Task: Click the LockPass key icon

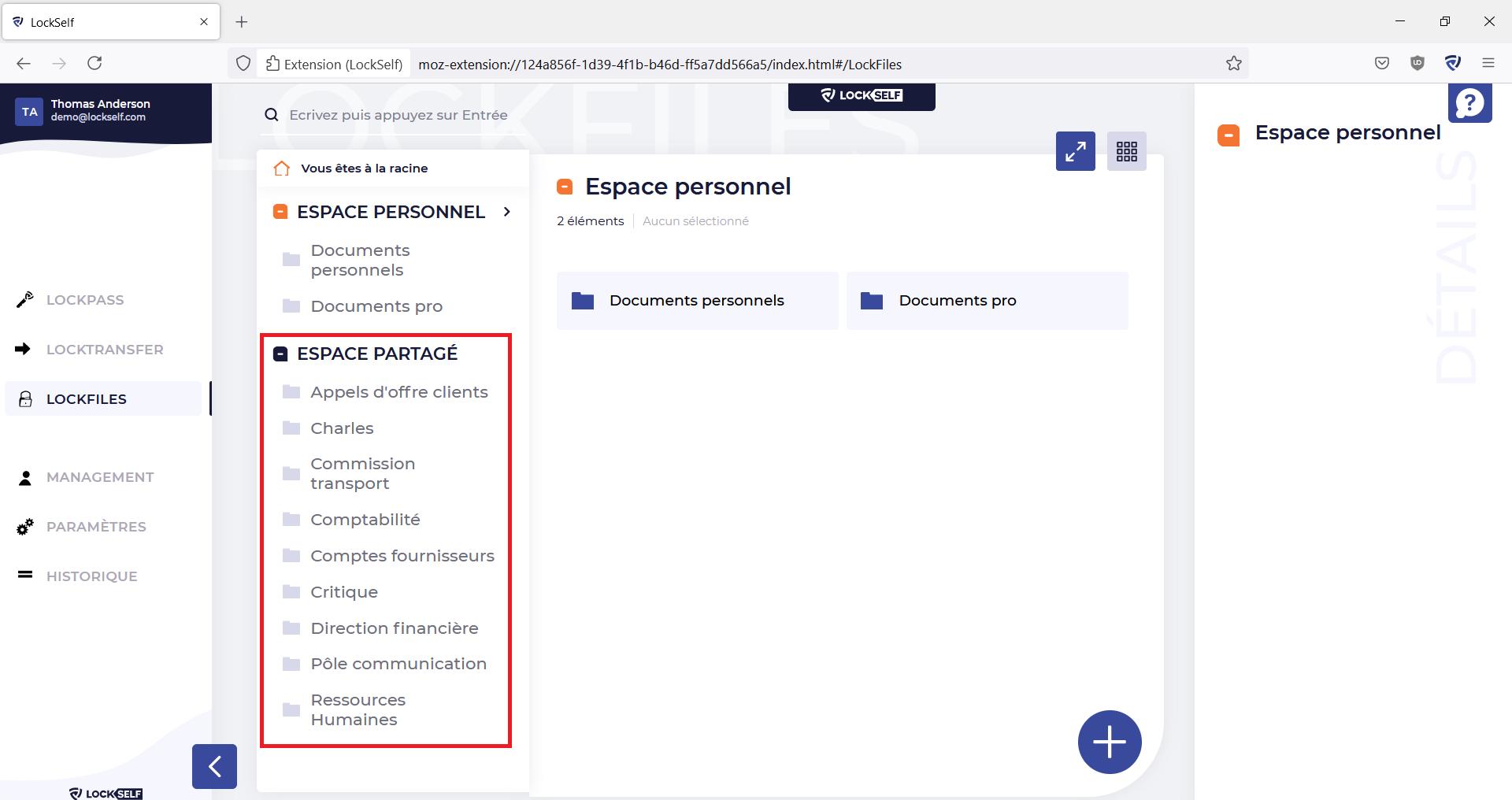Action: point(25,299)
